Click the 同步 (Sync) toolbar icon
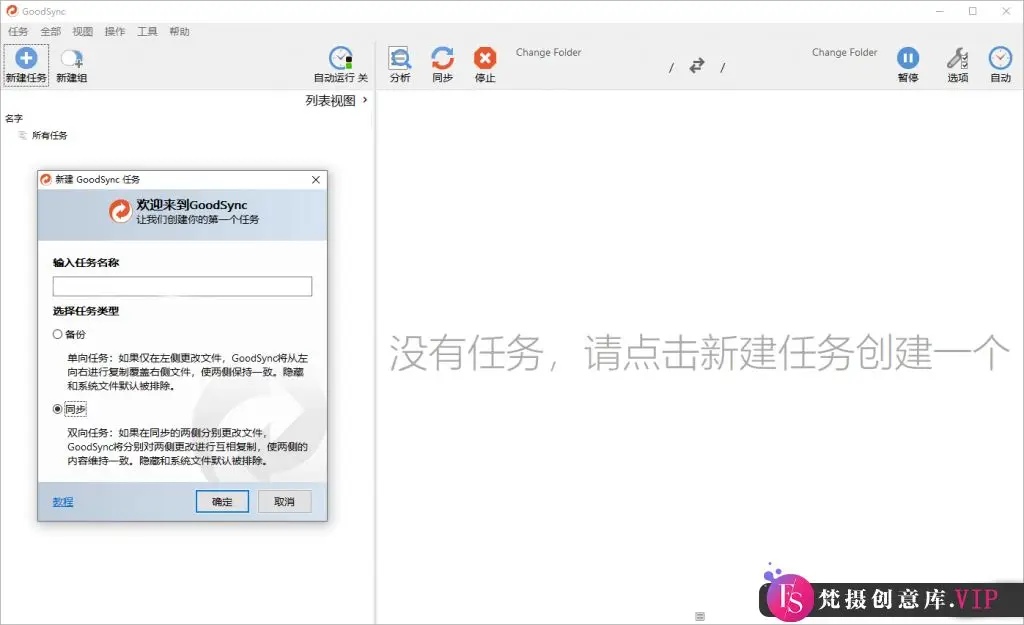 pos(442,58)
